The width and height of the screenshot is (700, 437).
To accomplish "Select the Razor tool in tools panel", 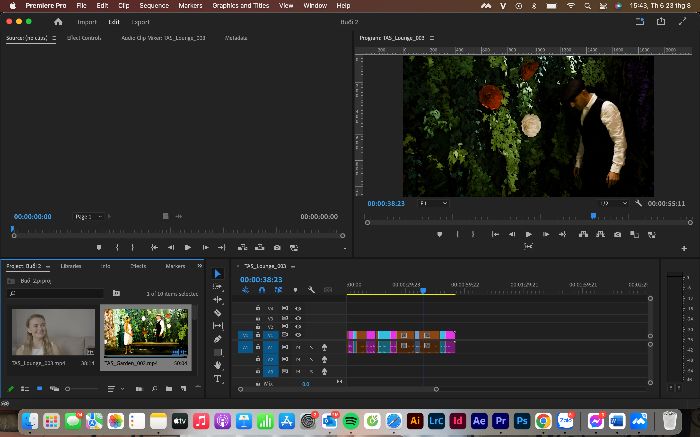I will click(217, 313).
